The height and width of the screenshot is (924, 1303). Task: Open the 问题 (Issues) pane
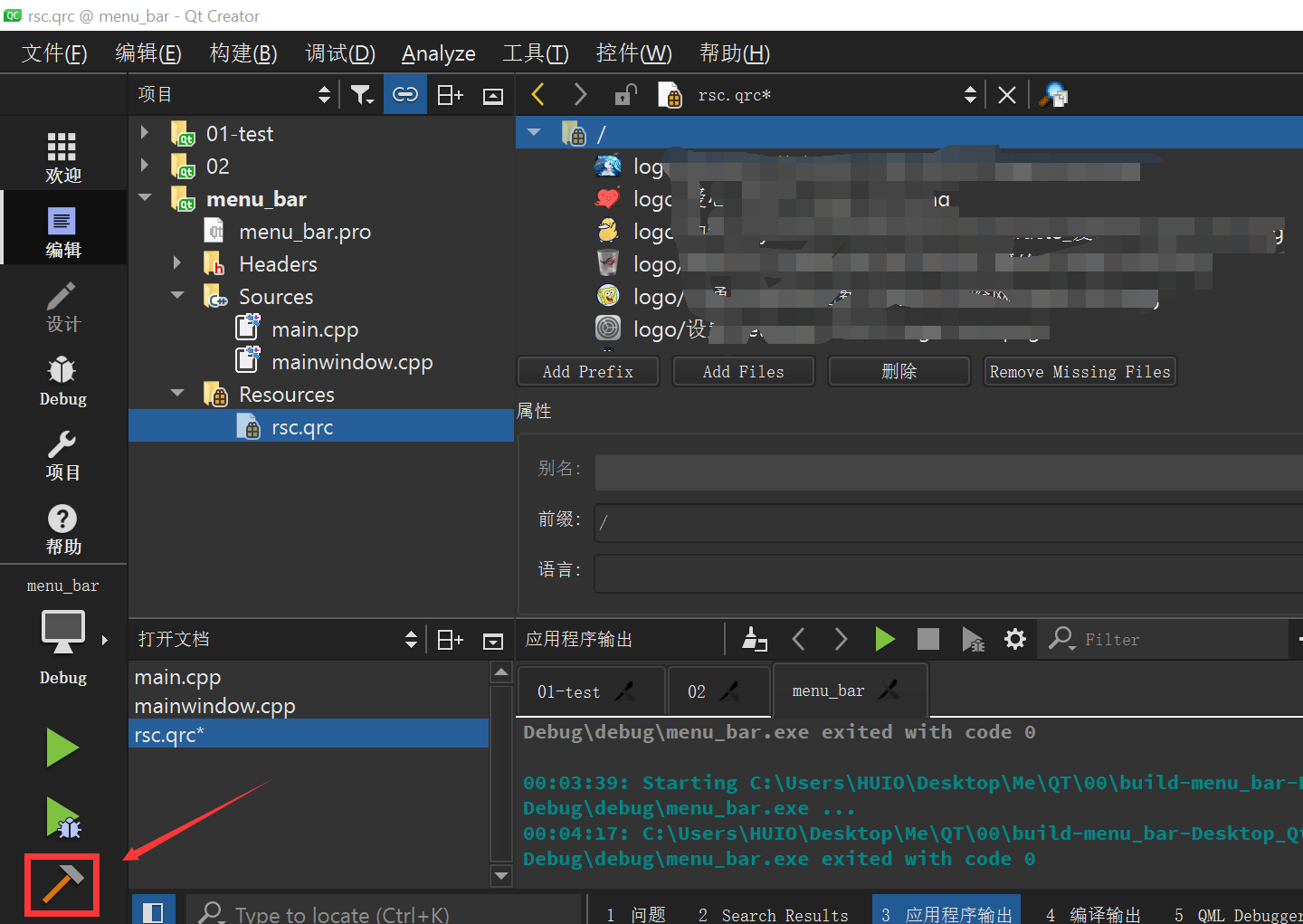[x=636, y=915]
